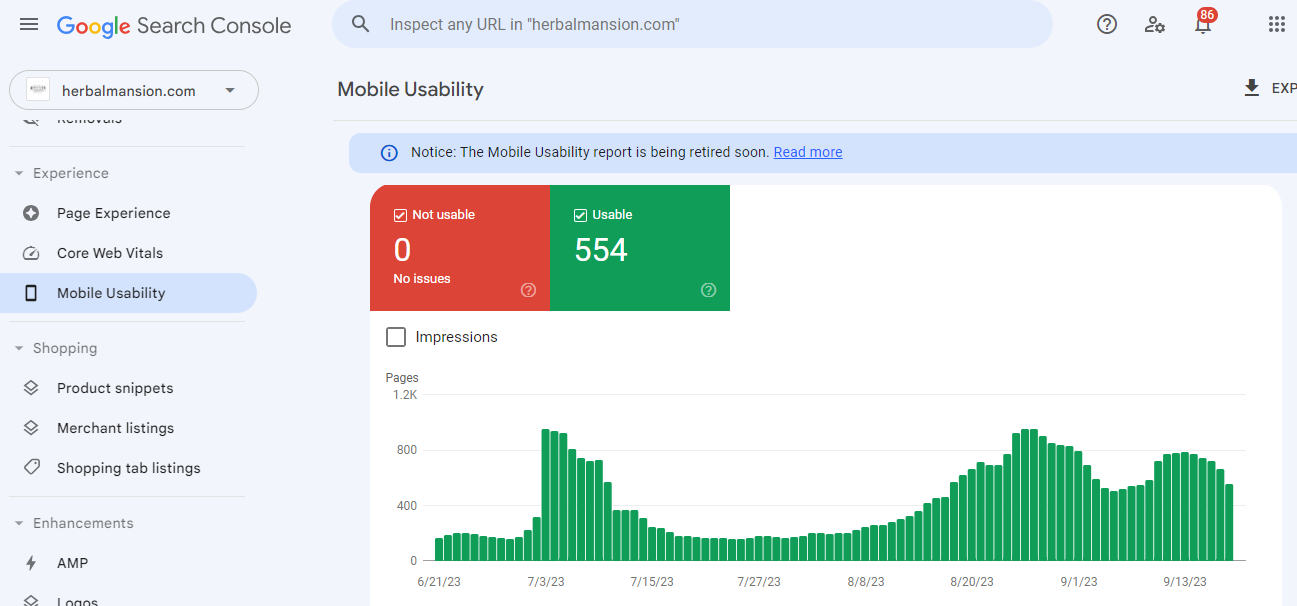The height and width of the screenshot is (606, 1297).
Task: Uncheck the Not usable checkbox
Action: [400, 215]
